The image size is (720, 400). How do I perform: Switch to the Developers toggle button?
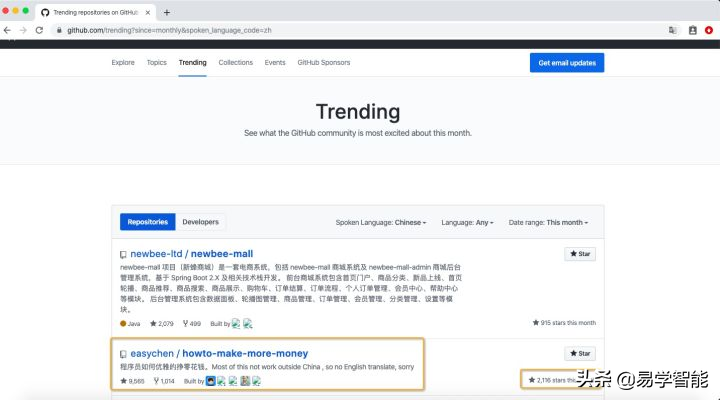[x=201, y=222]
